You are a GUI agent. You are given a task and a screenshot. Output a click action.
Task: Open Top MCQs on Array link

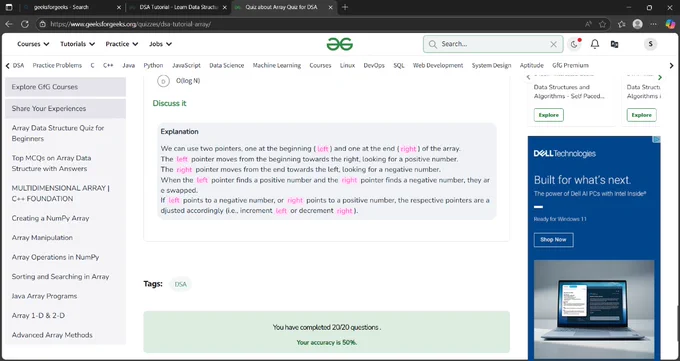pos(52,163)
